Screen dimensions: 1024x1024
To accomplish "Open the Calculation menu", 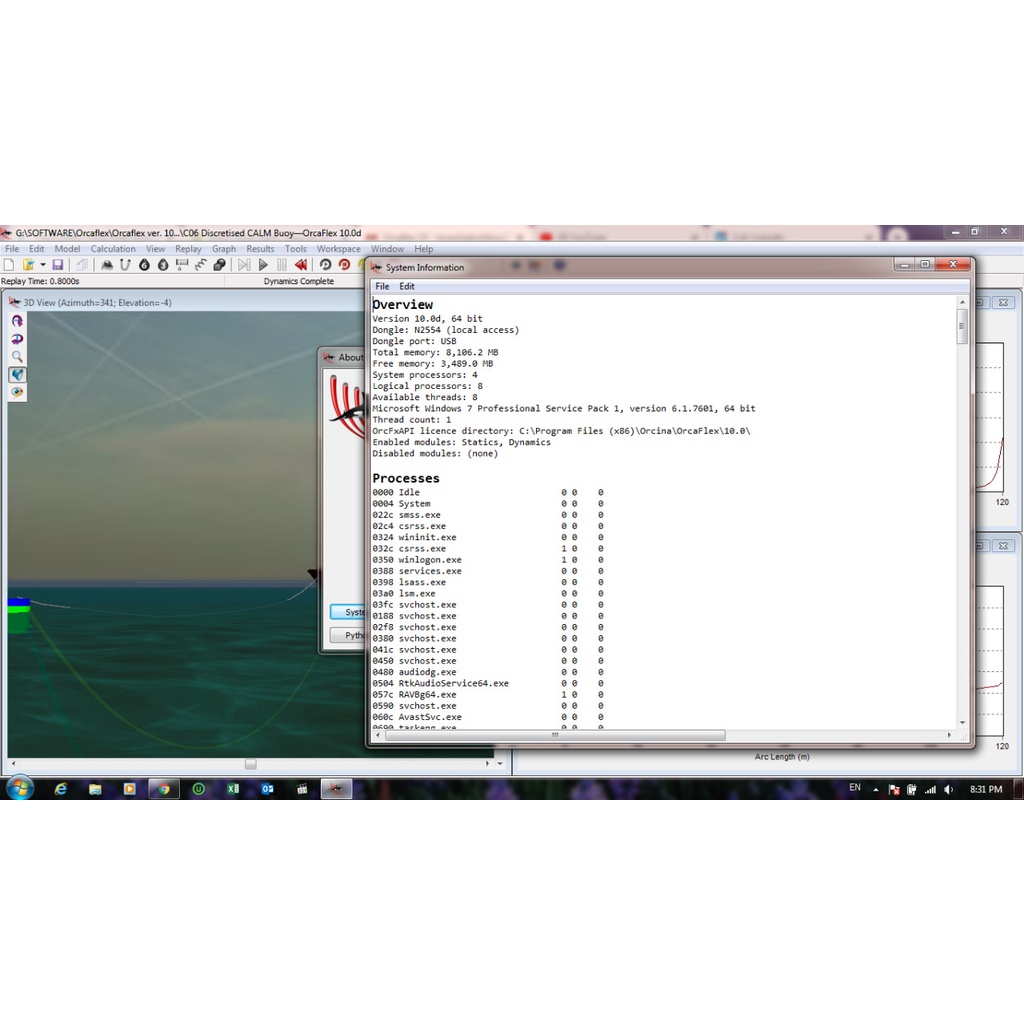I will click(113, 249).
